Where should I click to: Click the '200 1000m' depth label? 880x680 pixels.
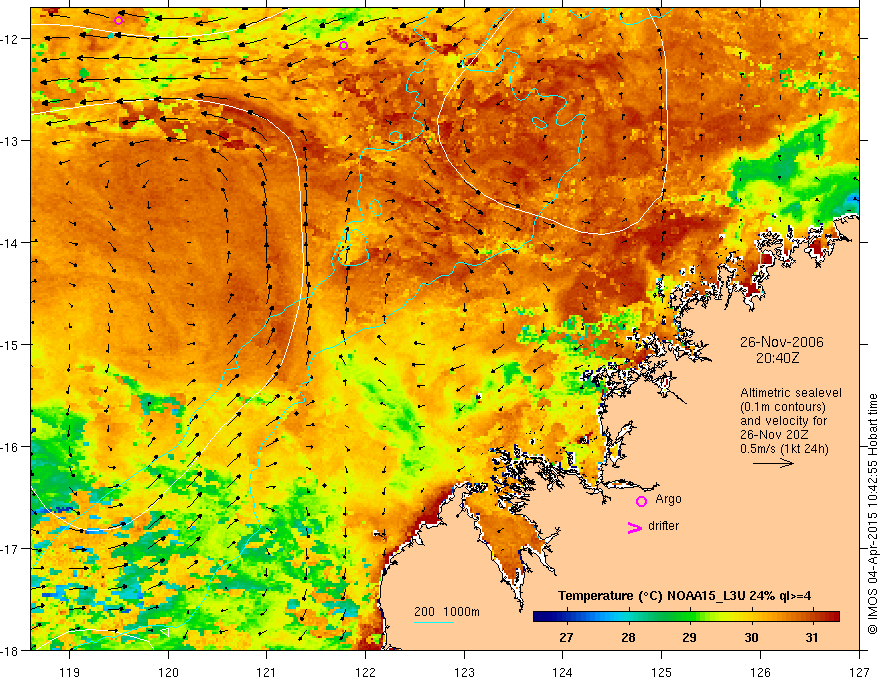(x=447, y=612)
